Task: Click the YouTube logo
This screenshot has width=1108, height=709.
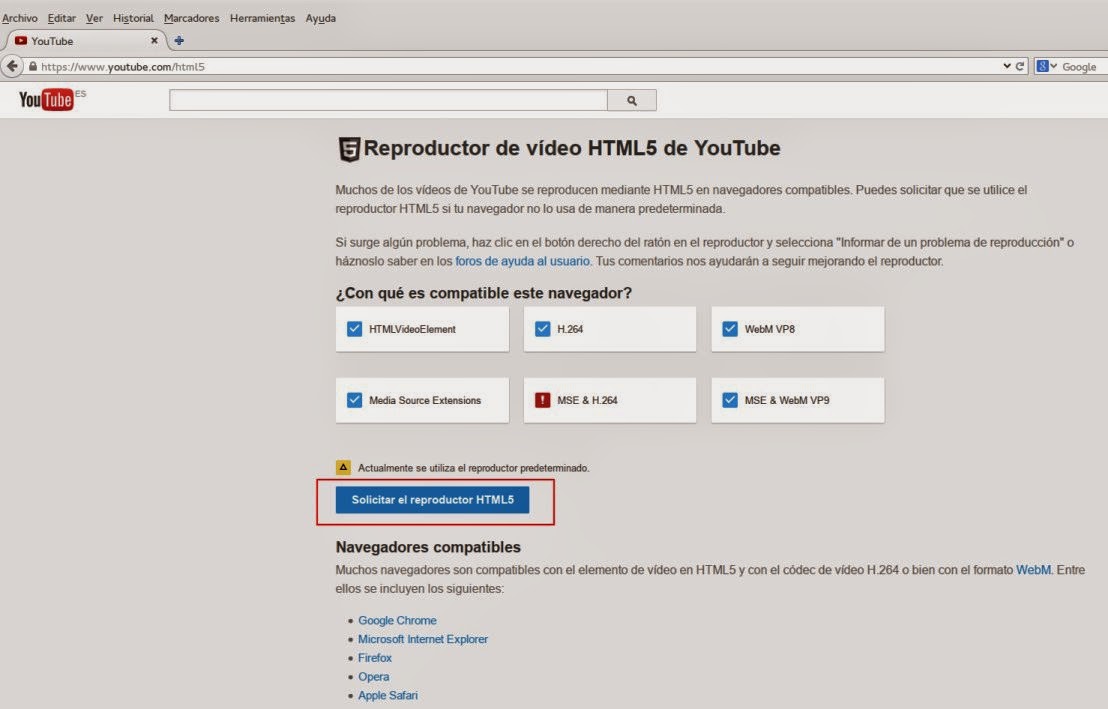Action: point(46,100)
